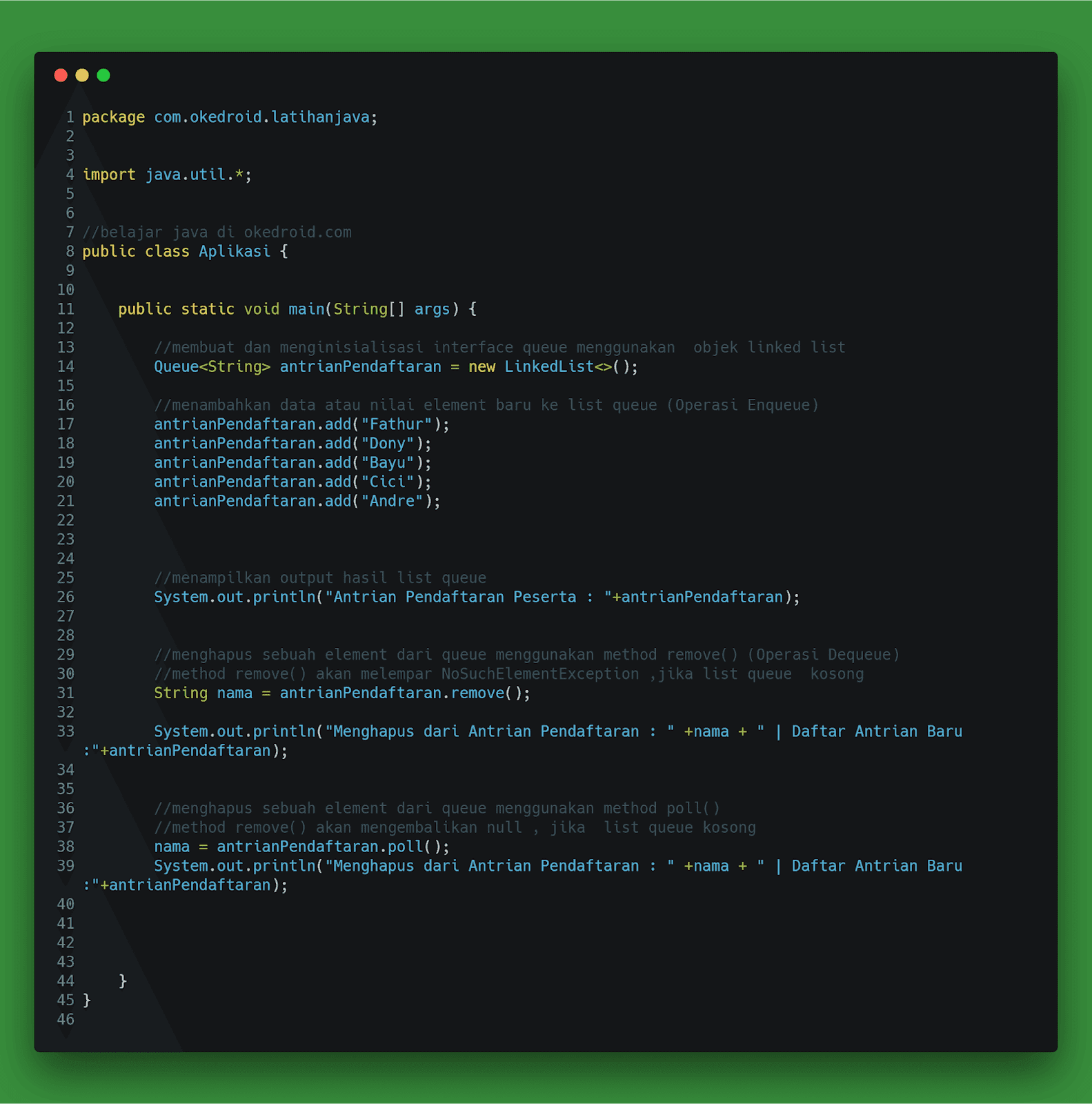Click comment about 'objek linked list'

500,348
